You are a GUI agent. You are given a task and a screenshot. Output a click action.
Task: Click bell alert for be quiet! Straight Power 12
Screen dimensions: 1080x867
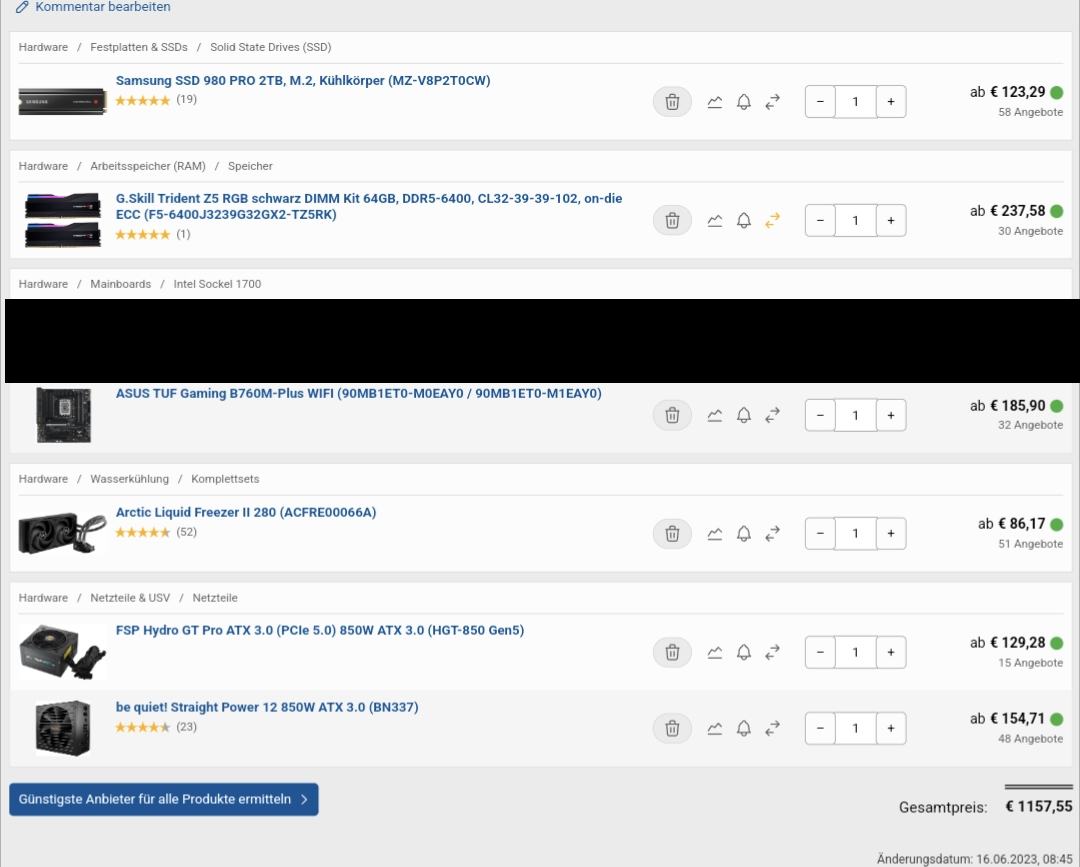tap(744, 729)
